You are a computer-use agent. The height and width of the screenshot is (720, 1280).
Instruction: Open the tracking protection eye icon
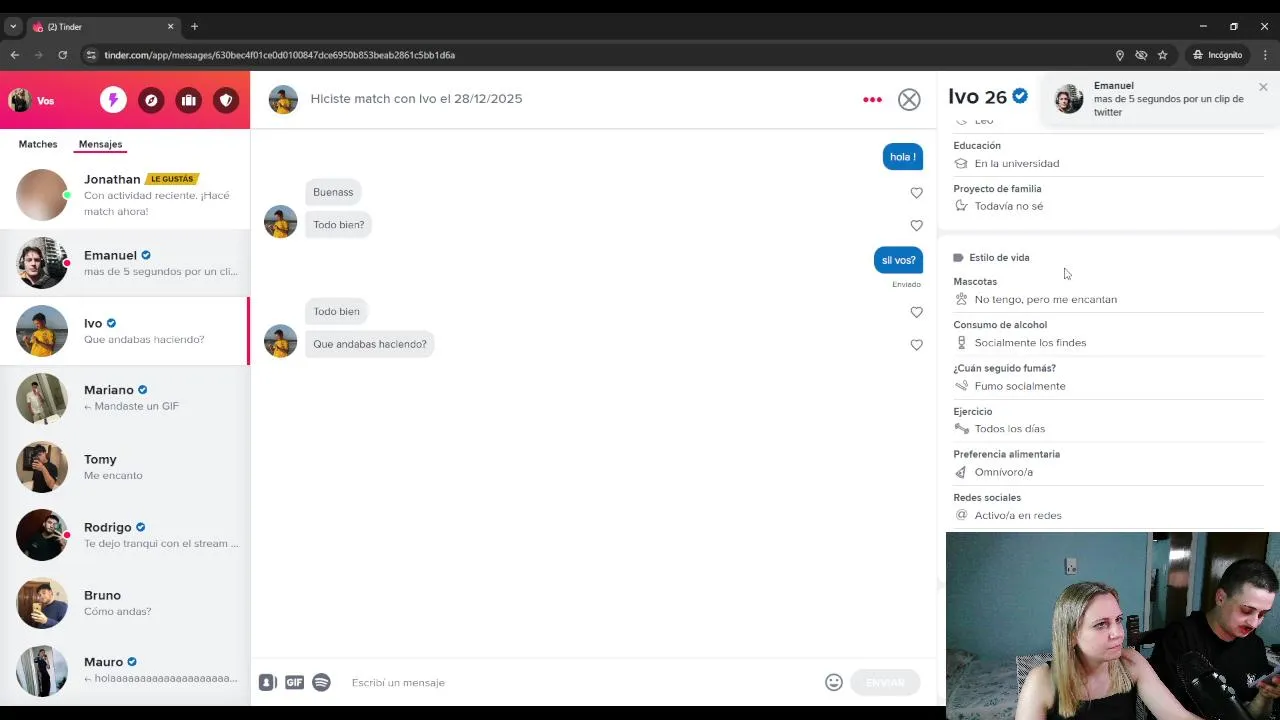(1141, 55)
